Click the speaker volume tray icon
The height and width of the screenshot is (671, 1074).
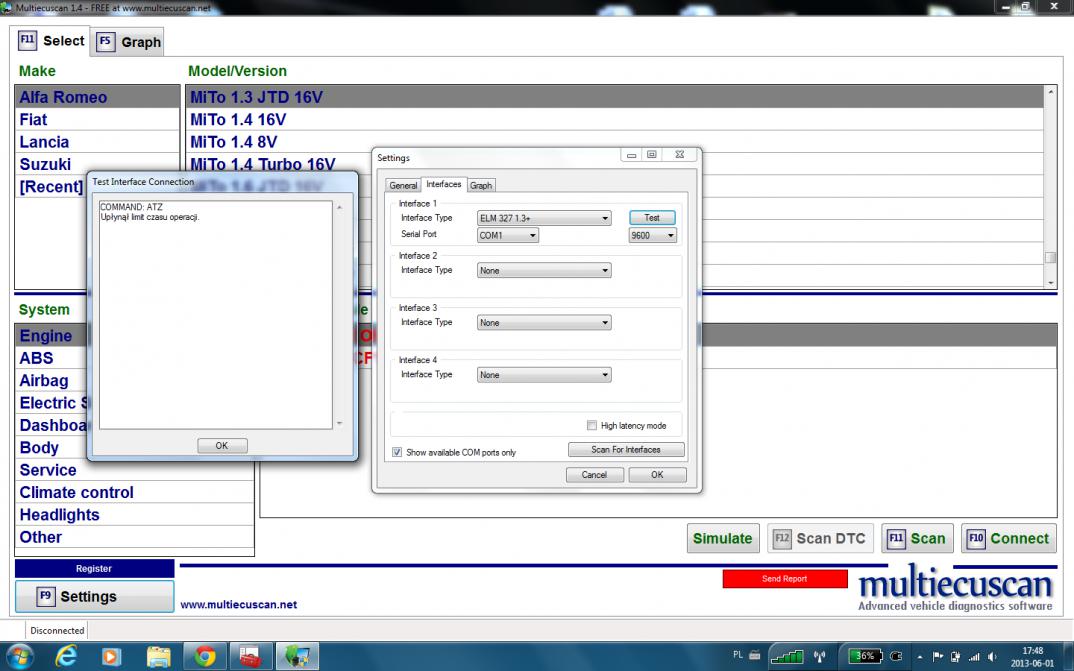992,657
